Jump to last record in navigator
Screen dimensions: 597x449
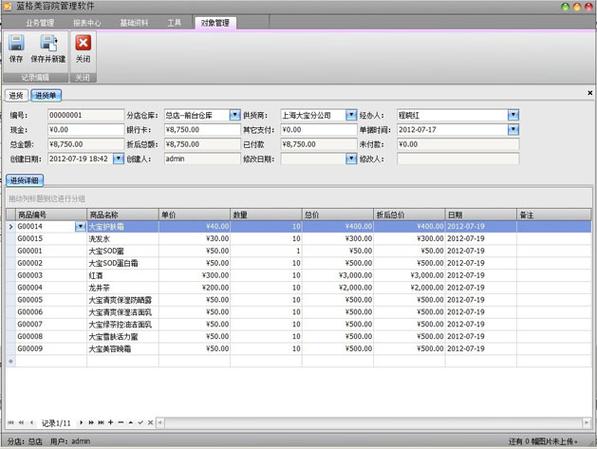tap(101, 422)
